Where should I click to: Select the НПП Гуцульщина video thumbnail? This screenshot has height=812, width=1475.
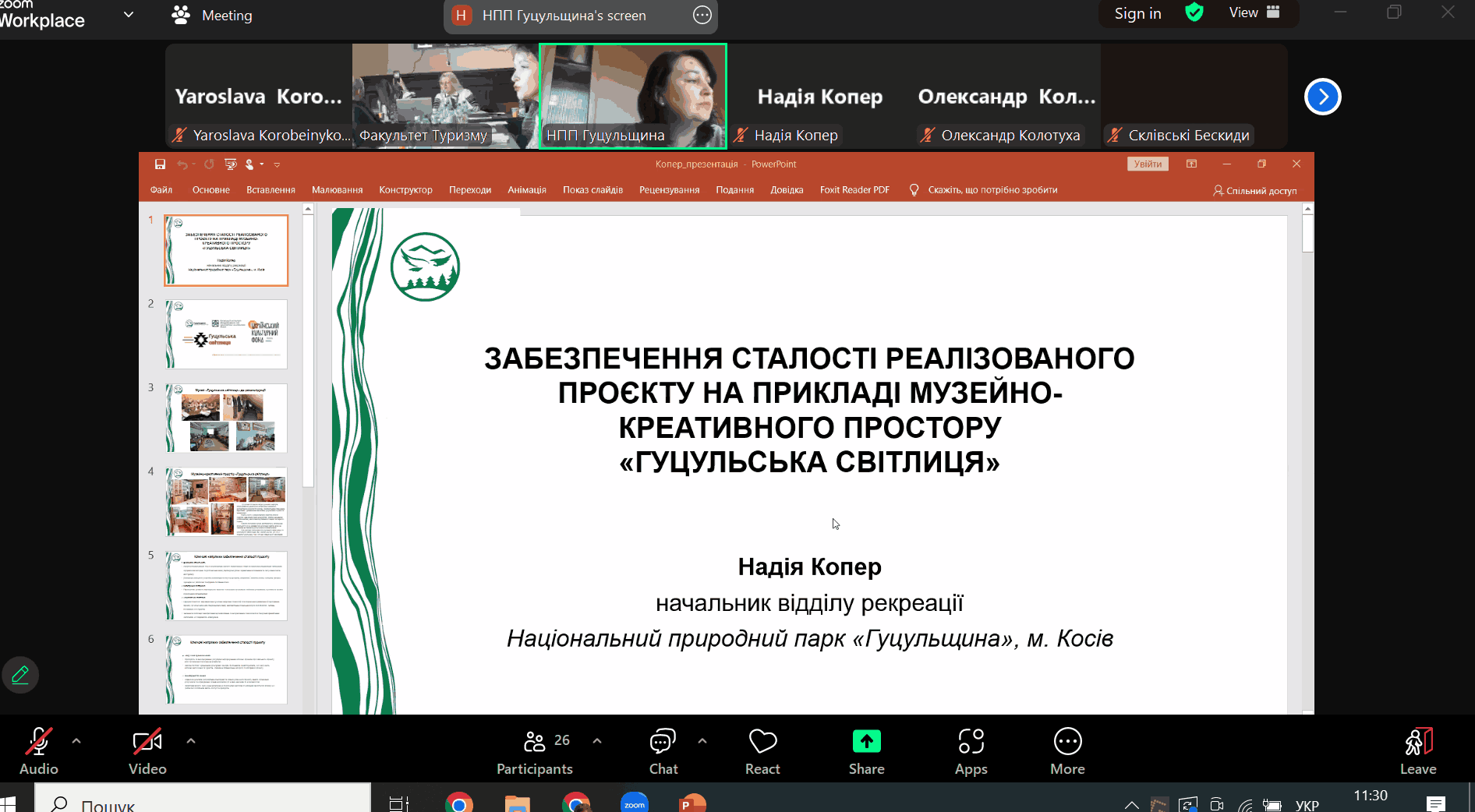click(x=632, y=96)
